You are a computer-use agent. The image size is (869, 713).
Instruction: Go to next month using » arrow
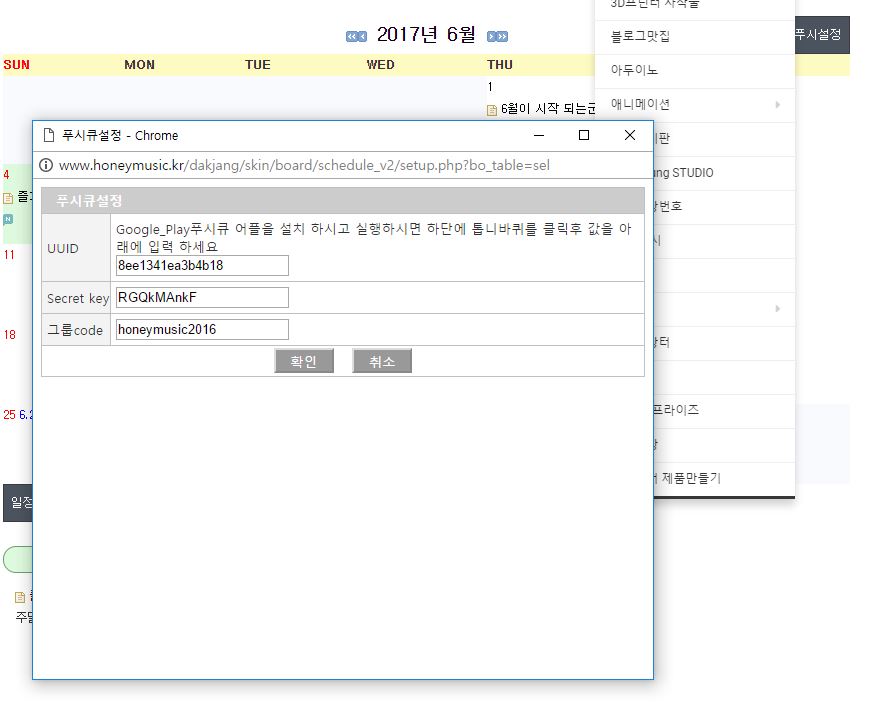(x=492, y=34)
